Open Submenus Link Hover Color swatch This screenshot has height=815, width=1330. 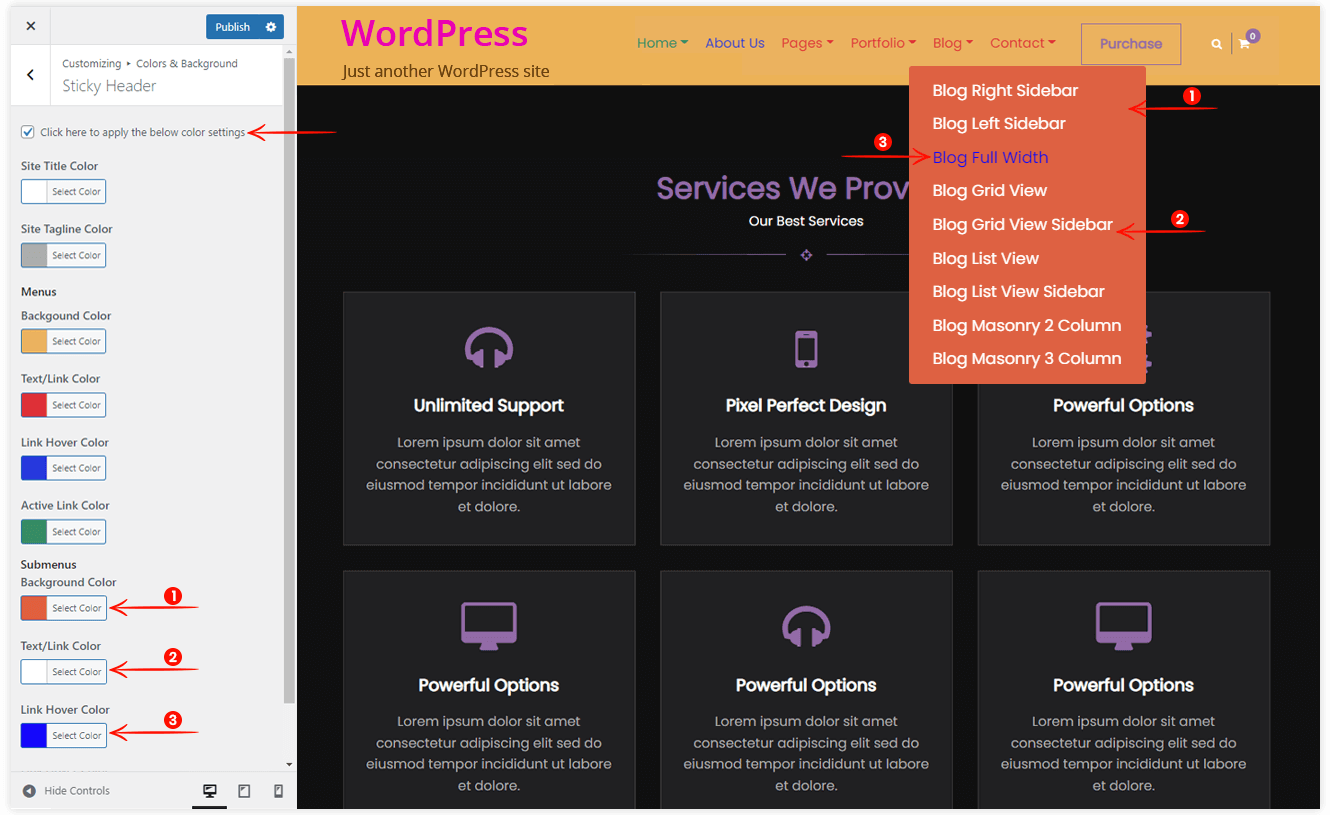click(34, 735)
